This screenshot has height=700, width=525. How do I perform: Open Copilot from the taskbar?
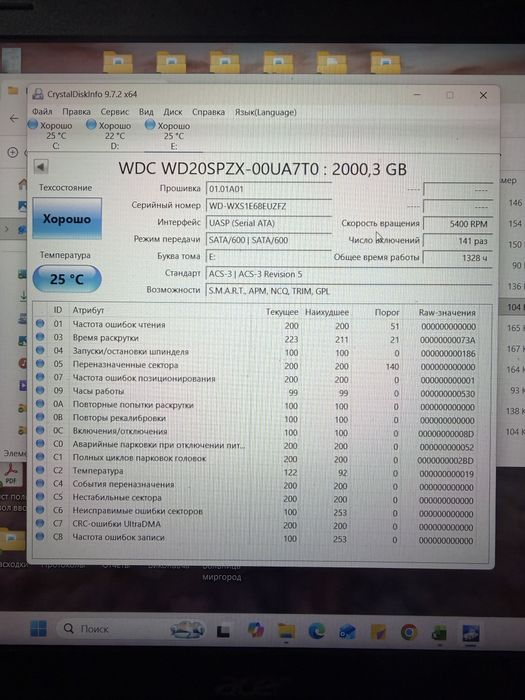(x=256, y=630)
